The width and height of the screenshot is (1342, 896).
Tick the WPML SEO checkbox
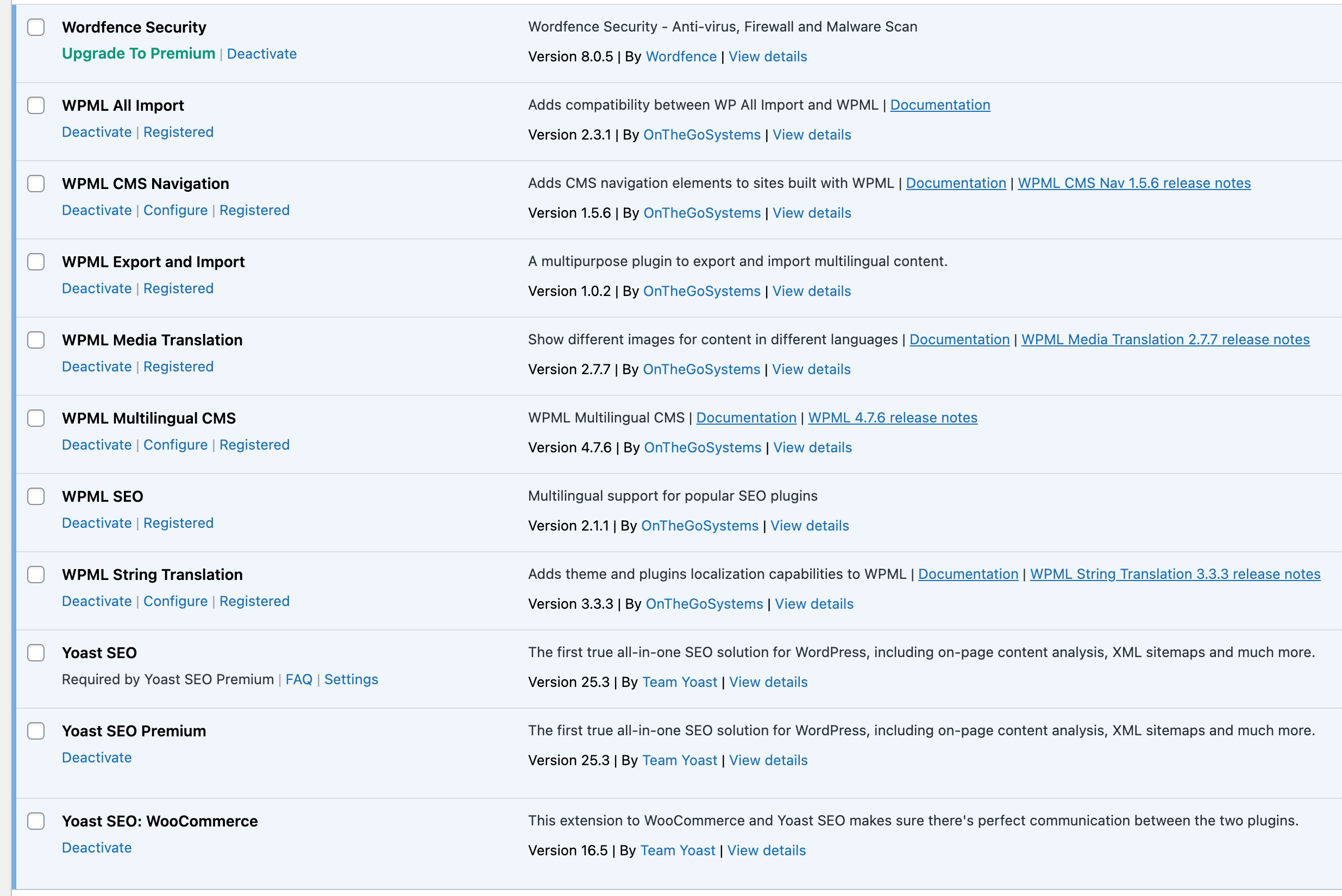pos(36,496)
